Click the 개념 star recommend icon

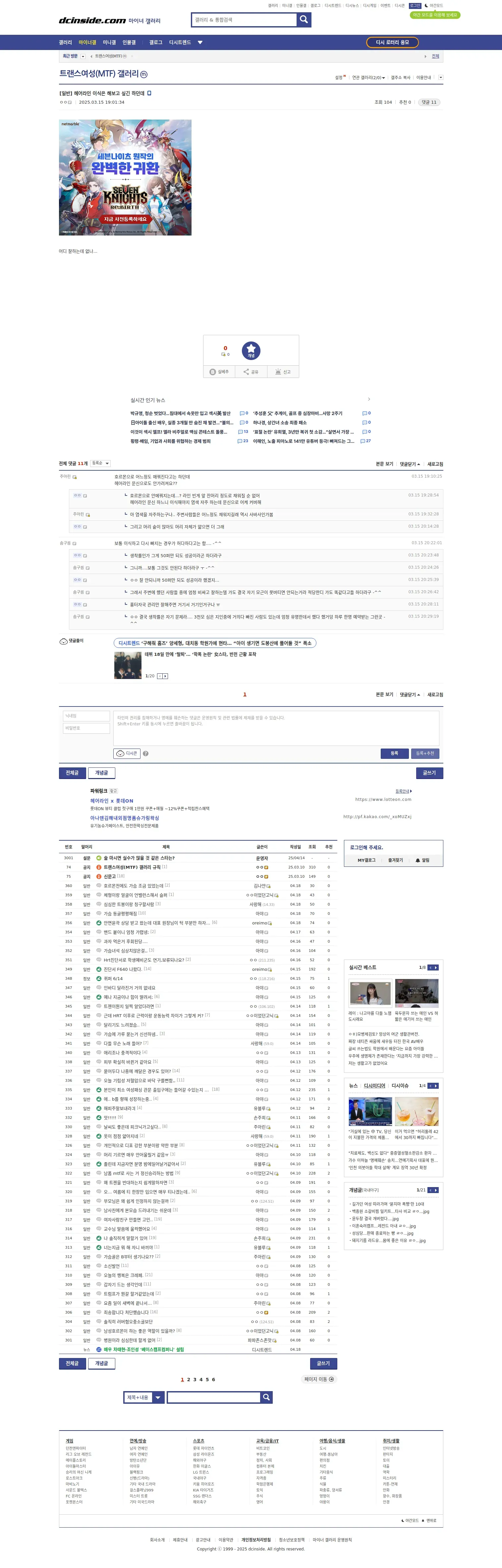pyautogui.click(x=251, y=351)
